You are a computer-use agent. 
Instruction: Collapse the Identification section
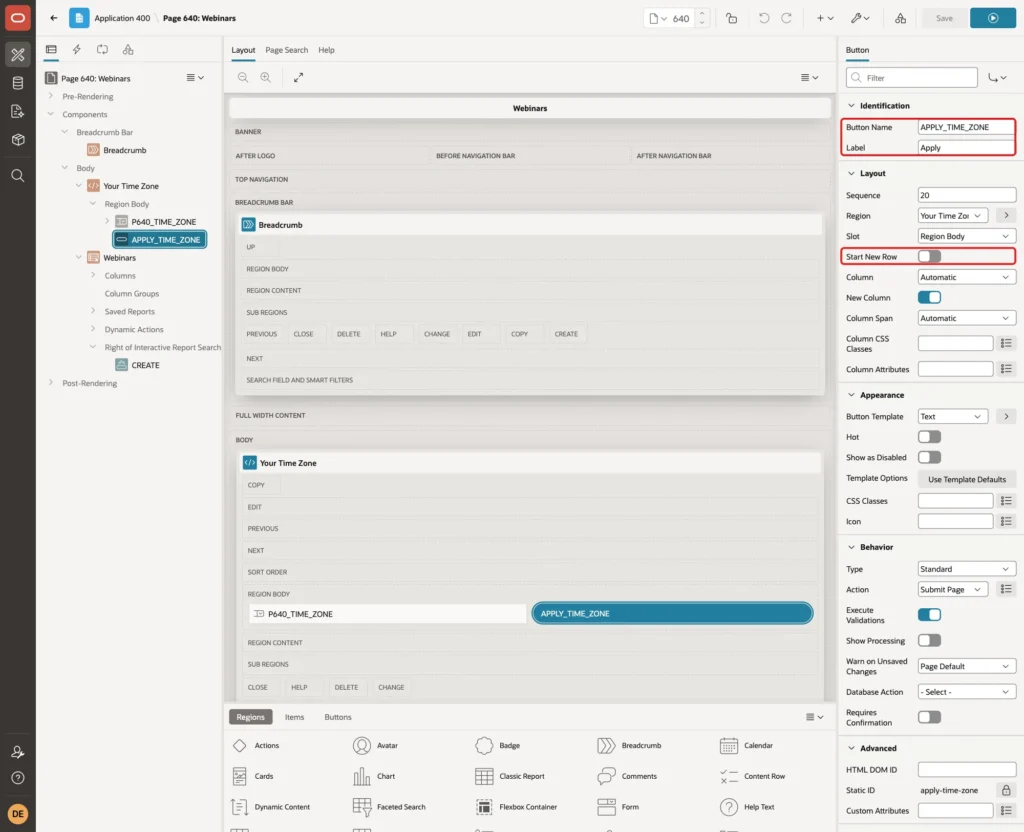tap(851, 106)
